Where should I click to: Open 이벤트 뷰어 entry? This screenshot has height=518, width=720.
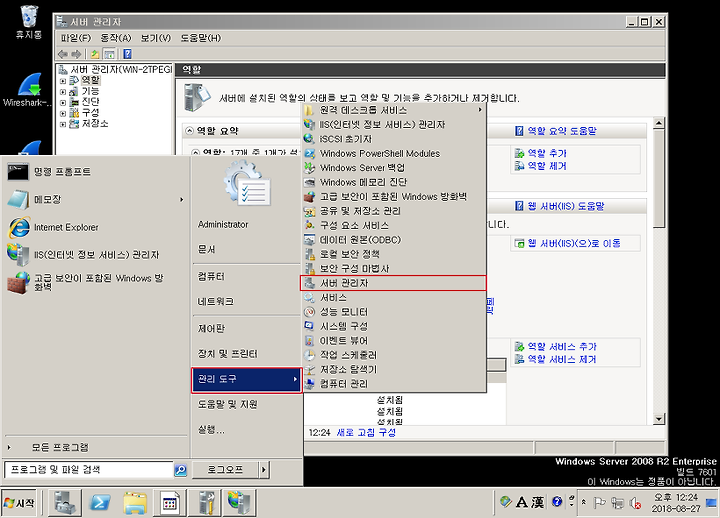[x=393, y=341]
